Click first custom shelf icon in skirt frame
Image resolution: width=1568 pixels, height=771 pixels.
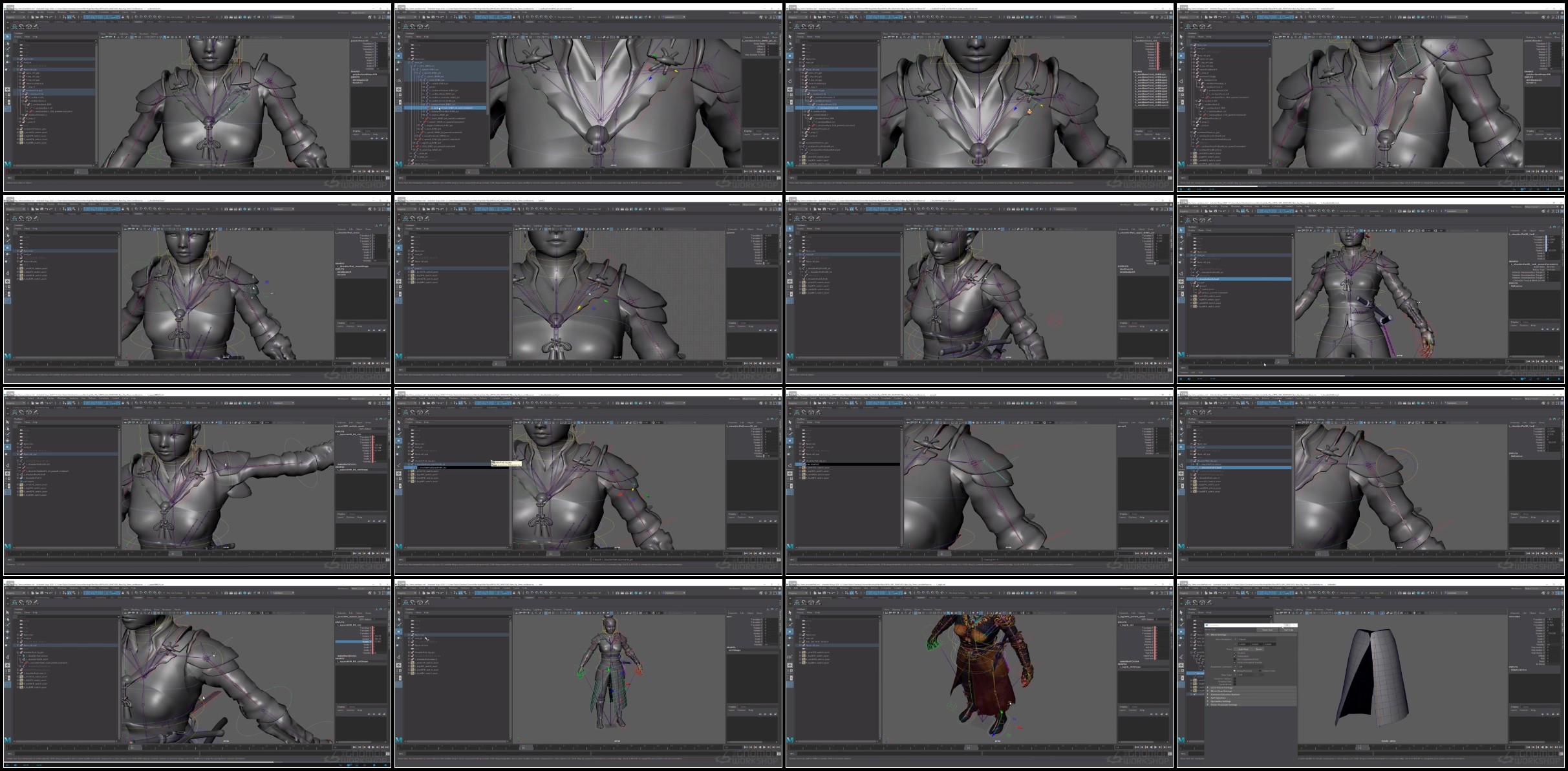(1188, 602)
